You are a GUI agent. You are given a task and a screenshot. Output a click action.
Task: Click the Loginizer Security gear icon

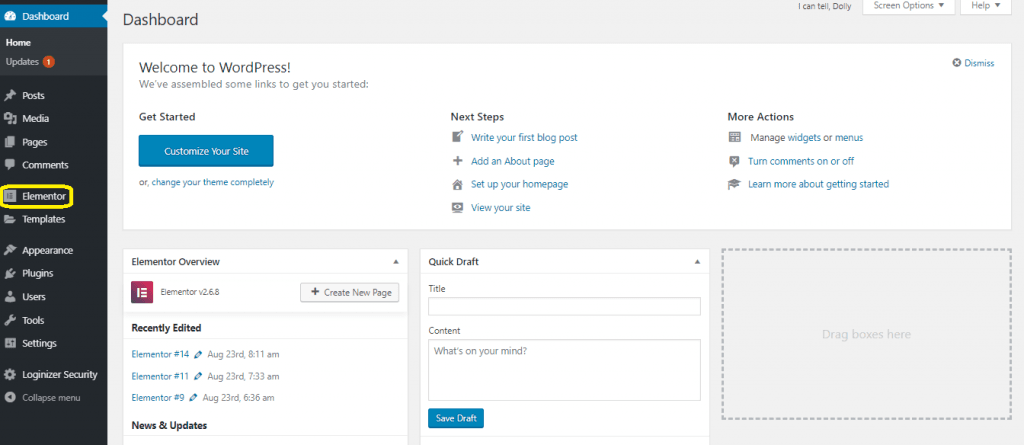click(x=10, y=374)
